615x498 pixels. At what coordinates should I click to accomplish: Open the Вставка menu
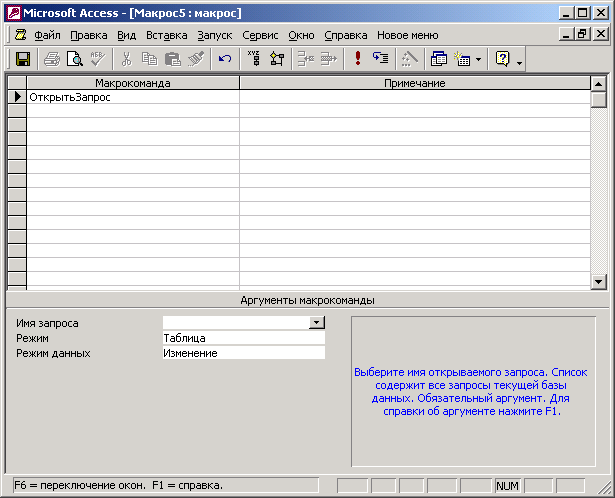coord(167,35)
